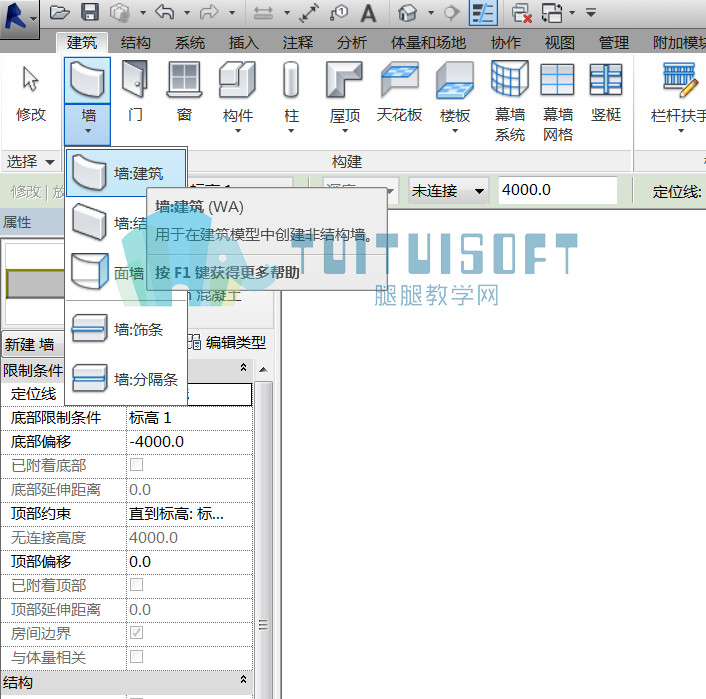Click the Redo arrow icon
This screenshot has height=699, width=706.
pyautogui.click(x=209, y=12)
